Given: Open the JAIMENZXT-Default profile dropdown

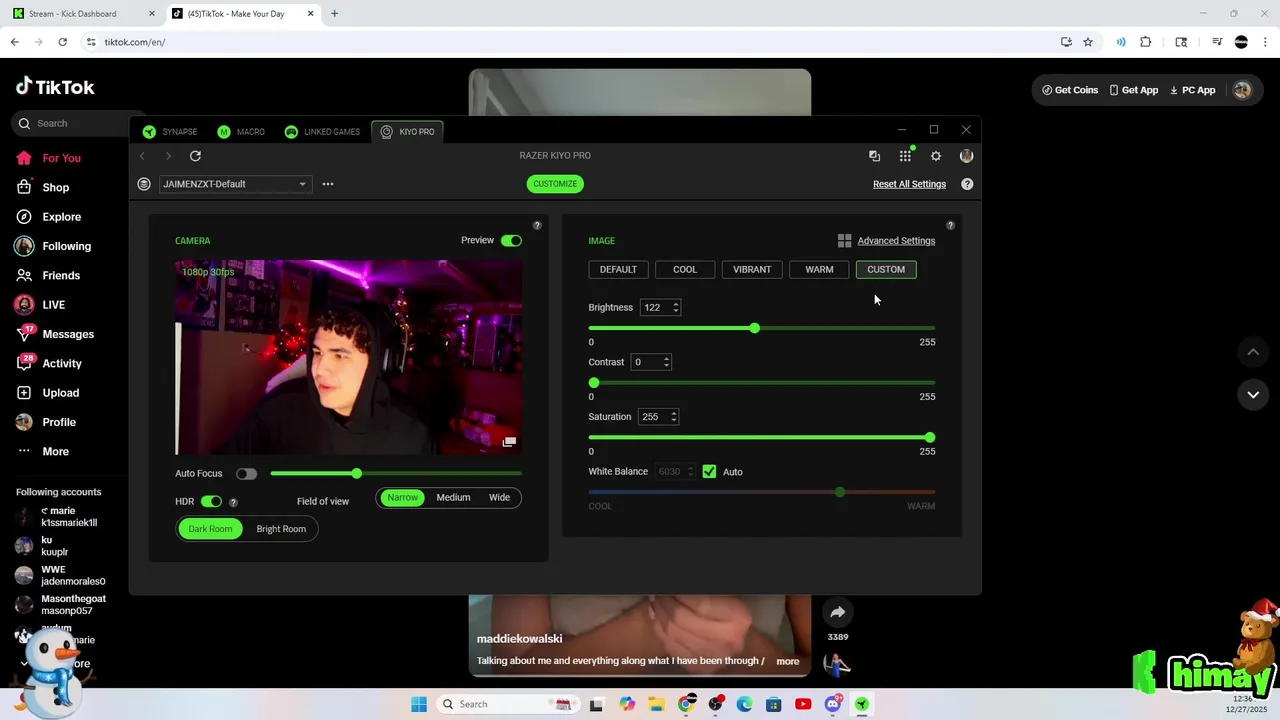Looking at the screenshot, I should pyautogui.click(x=235, y=184).
